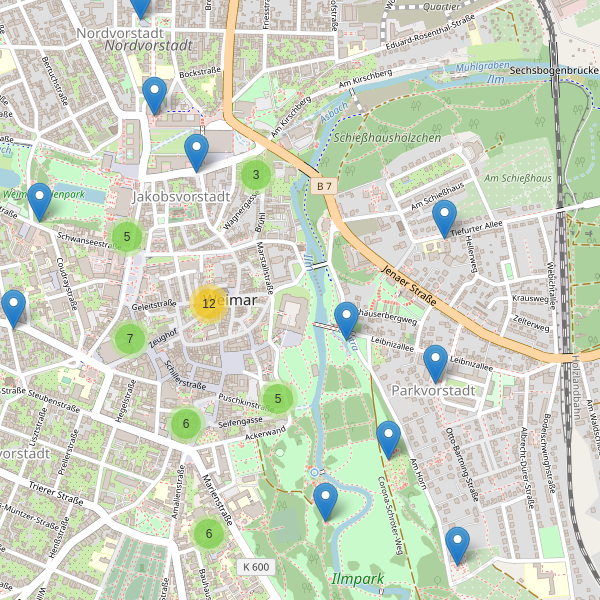The height and width of the screenshot is (600, 600).
Task: Click the Jakobsvorstadt district label
Action: click(181, 197)
